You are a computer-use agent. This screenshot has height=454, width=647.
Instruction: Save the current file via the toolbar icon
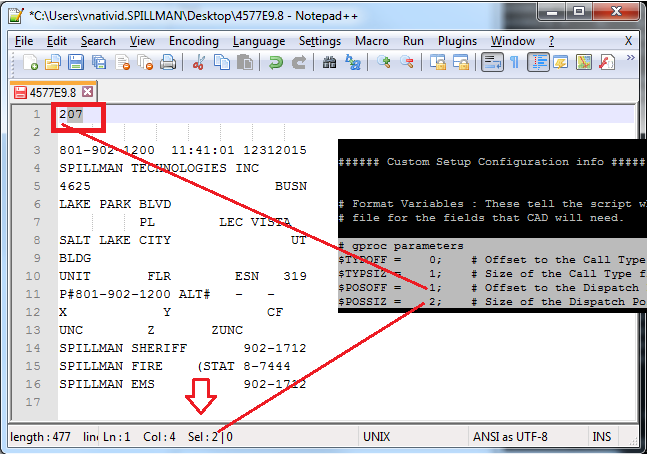[x=76, y=63]
